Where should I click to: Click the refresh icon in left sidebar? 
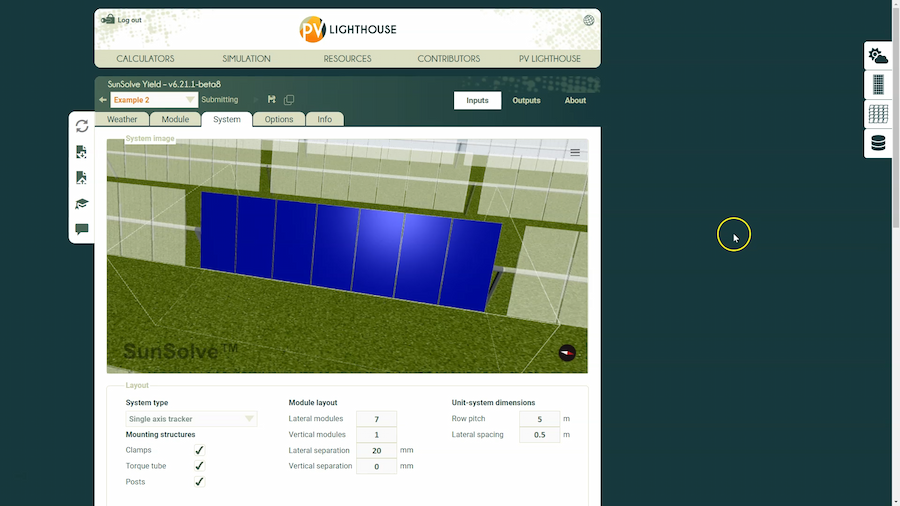(x=82, y=126)
